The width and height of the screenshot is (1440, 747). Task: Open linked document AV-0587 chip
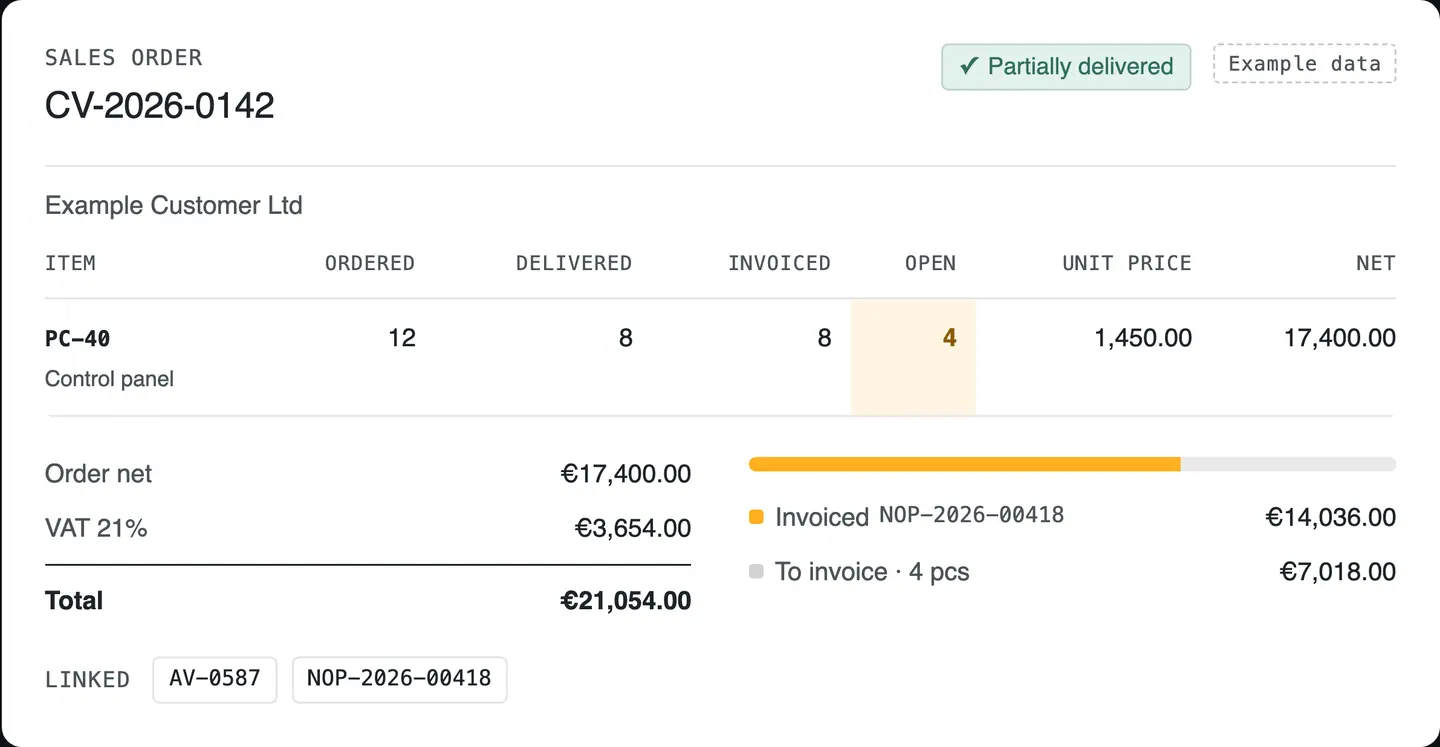(x=215, y=679)
